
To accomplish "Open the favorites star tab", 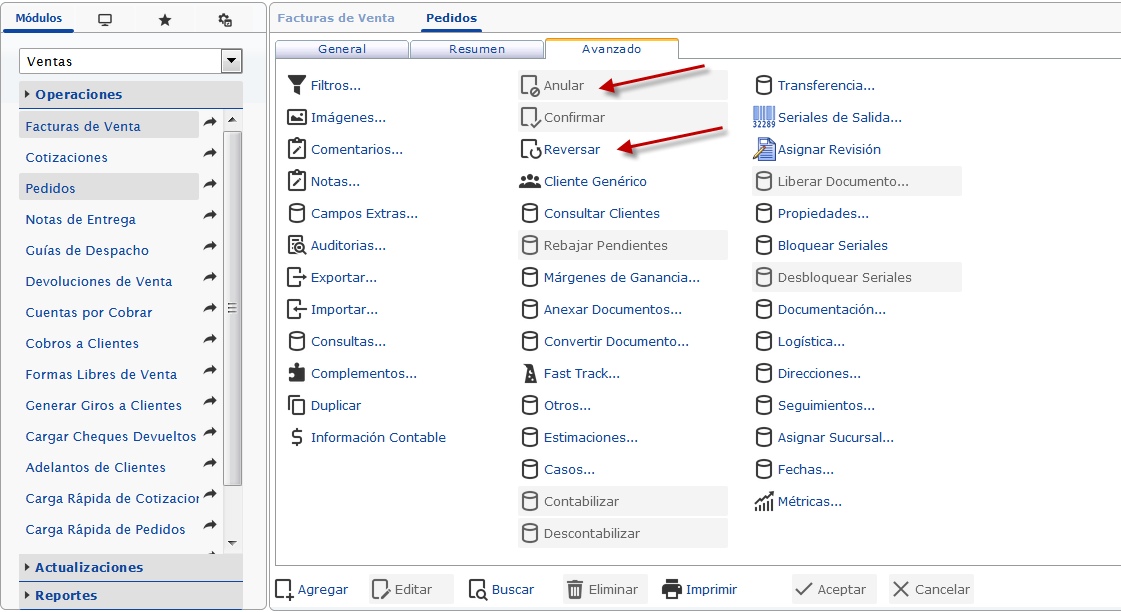I will tap(164, 20).
